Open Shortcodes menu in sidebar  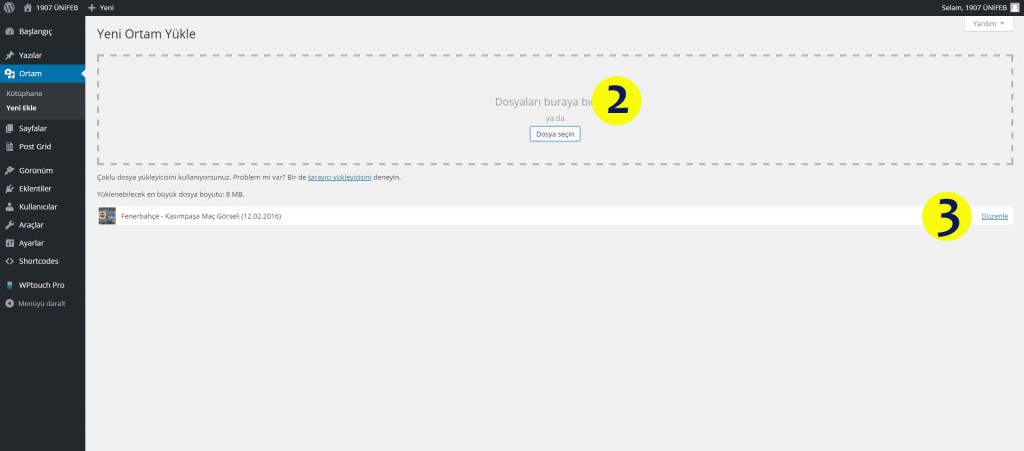38,261
